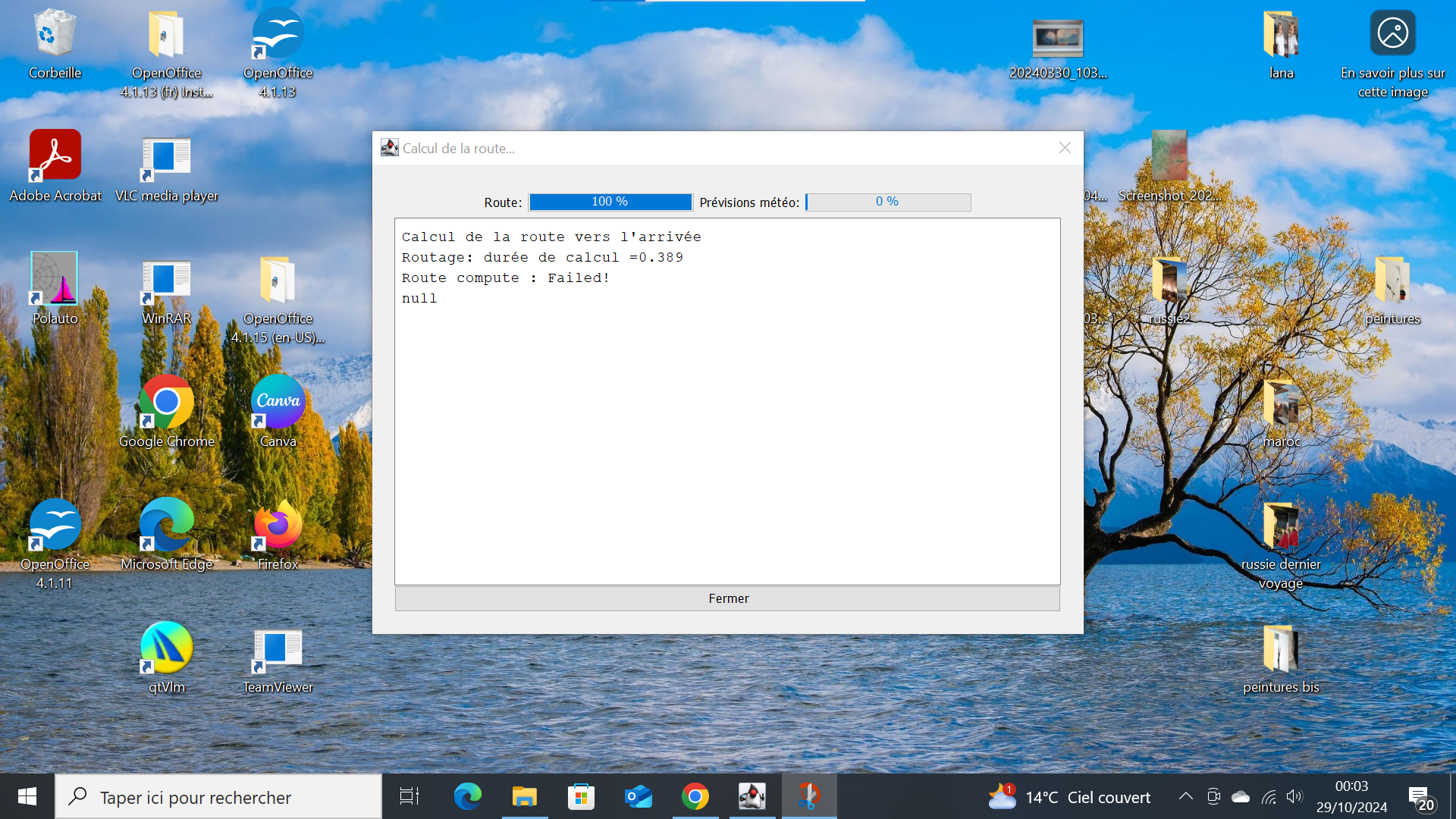This screenshot has width=1456, height=819.
Task: Select the Adobe Acrobat desktop icon
Action: 55,166
